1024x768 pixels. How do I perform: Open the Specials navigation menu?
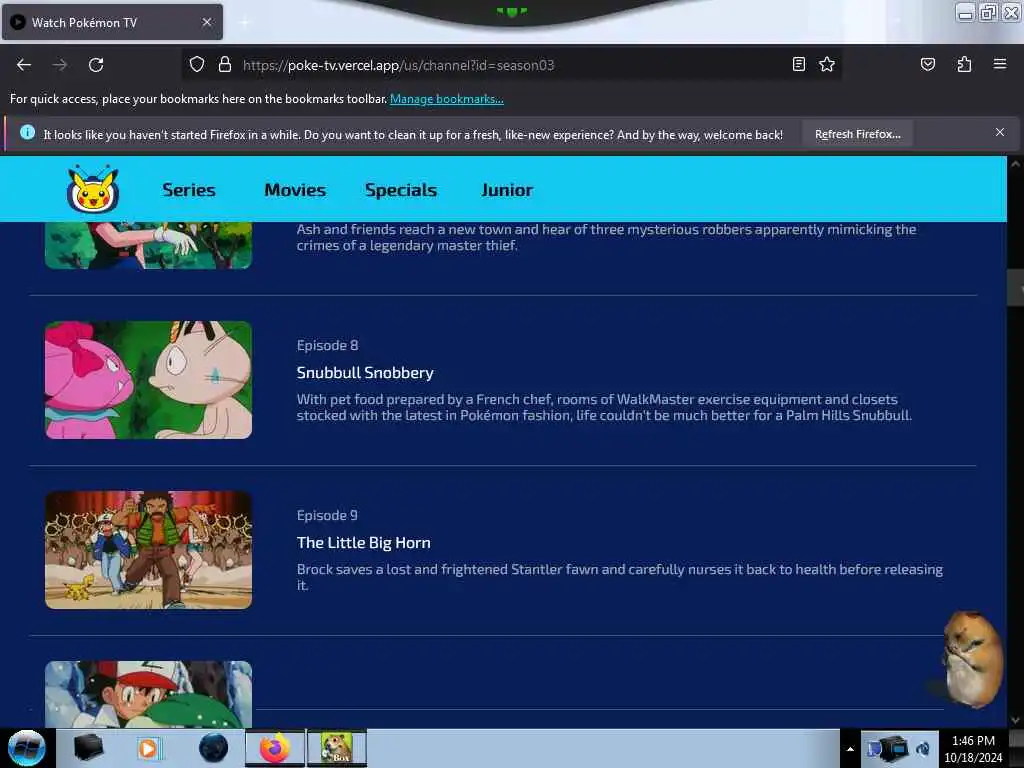click(401, 189)
